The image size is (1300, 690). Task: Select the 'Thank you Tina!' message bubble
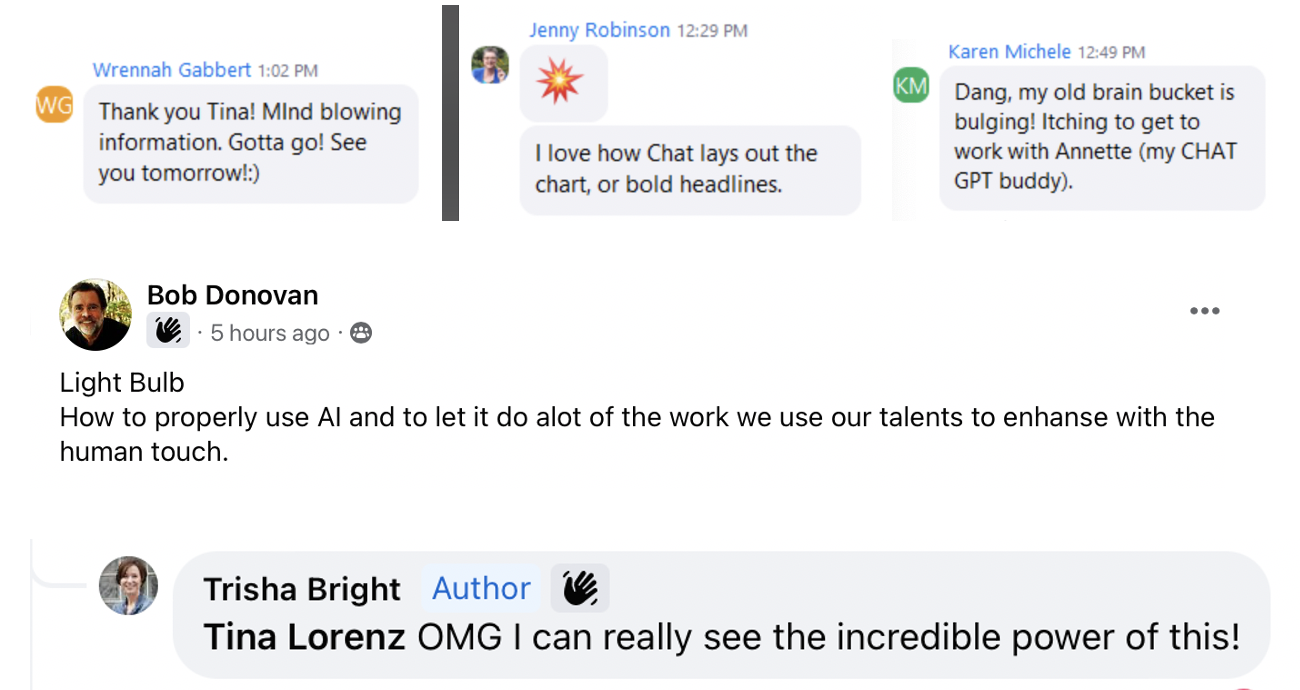(x=250, y=143)
